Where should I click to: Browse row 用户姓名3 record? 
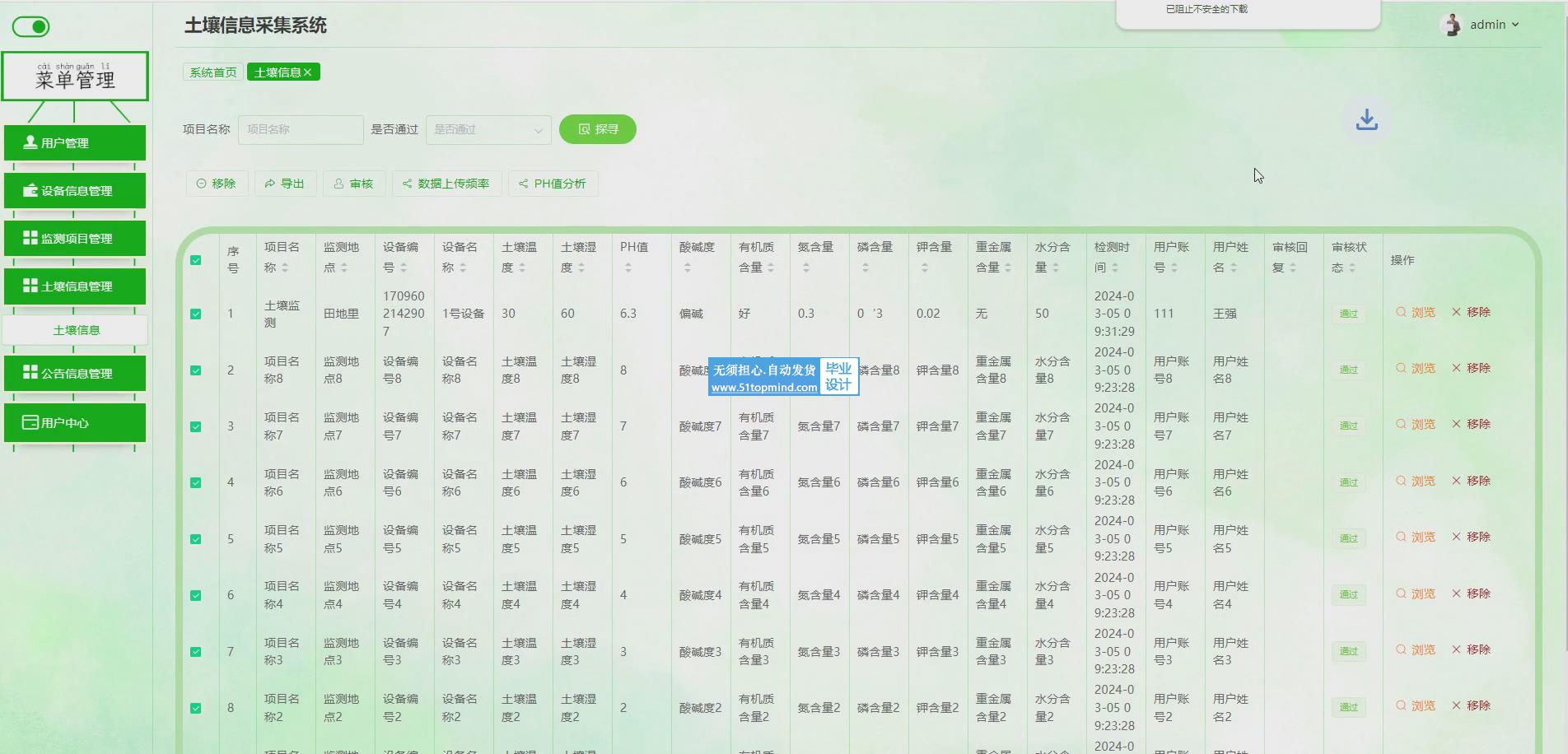click(x=1416, y=650)
